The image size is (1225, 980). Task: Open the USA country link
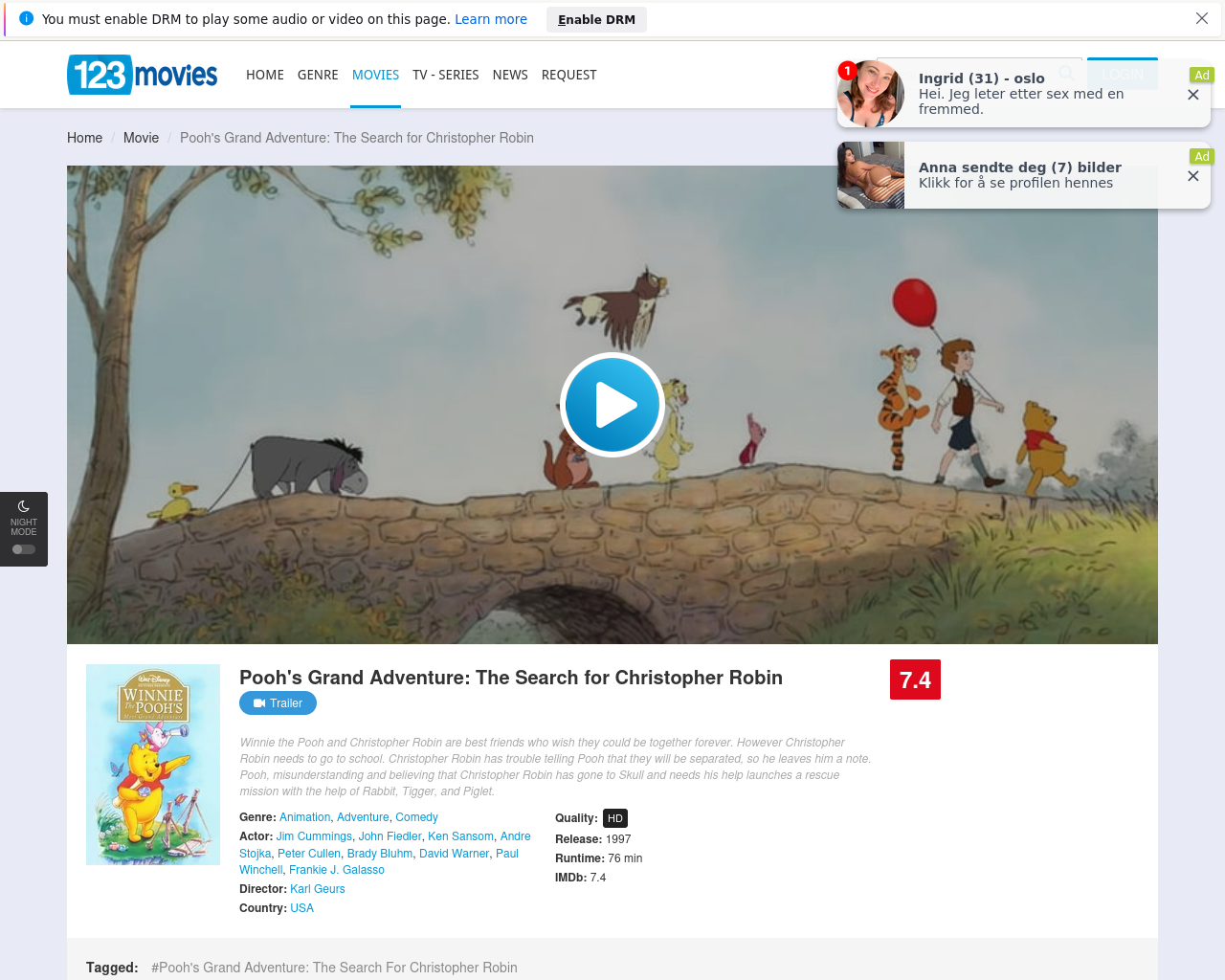(301, 908)
